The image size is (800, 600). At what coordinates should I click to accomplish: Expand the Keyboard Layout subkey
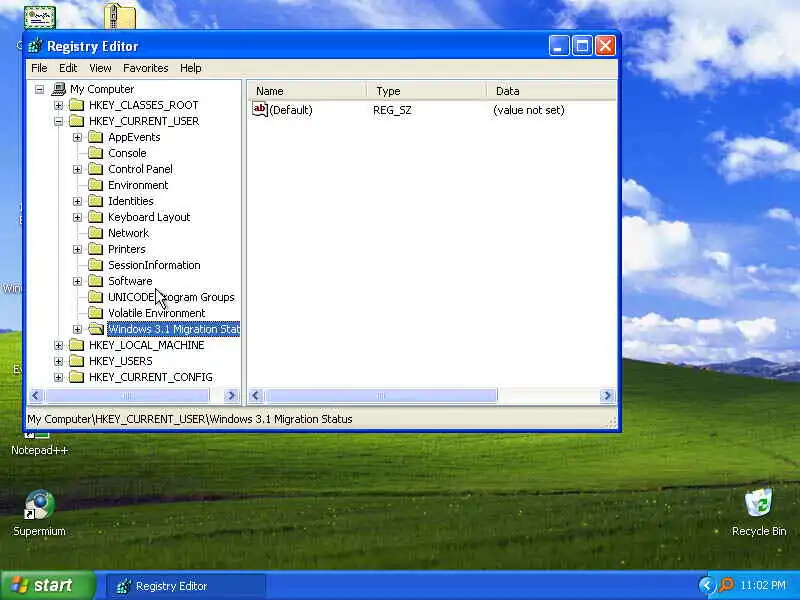77,217
